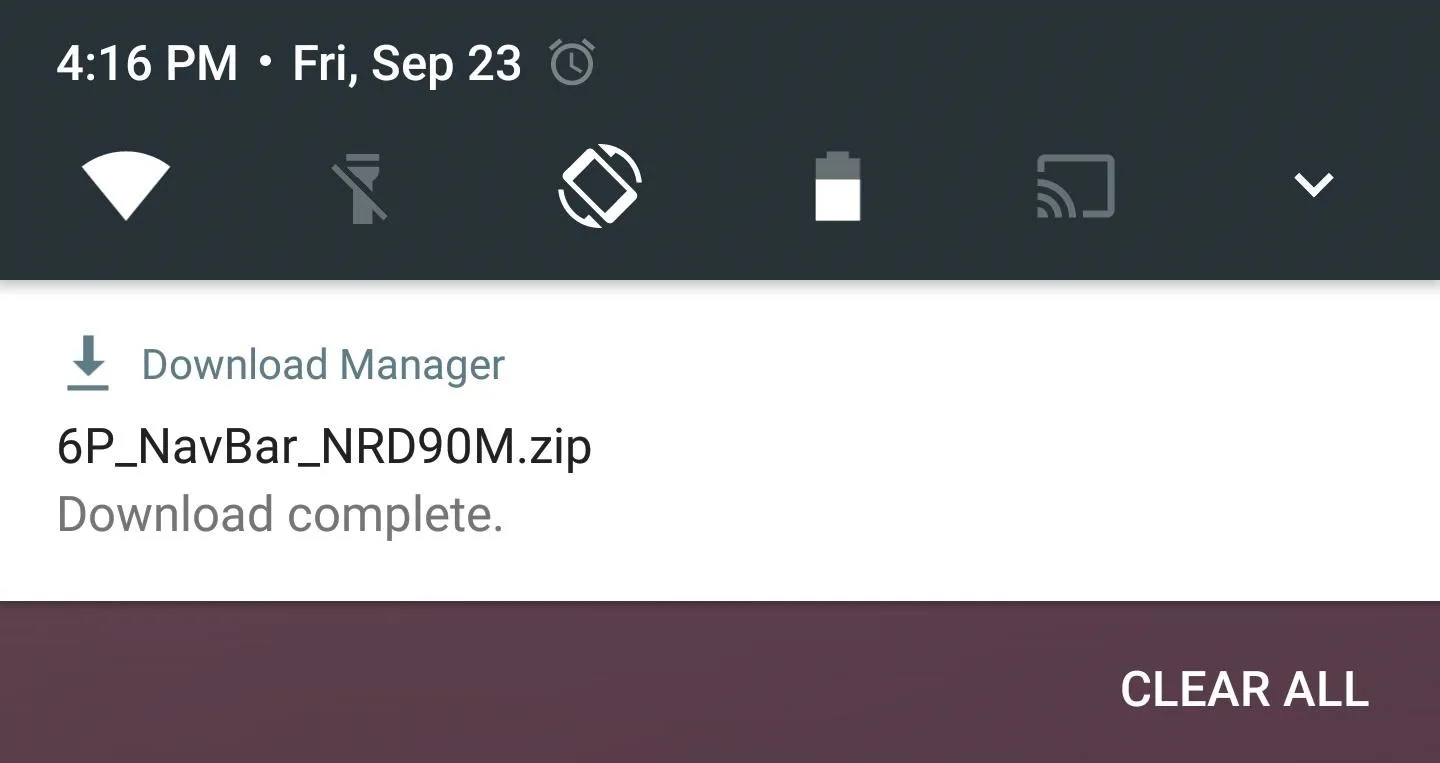This screenshot has width=1440, height=763.
Task: Toggle the Wi-Fi quick settings icon
Action: 126,185
